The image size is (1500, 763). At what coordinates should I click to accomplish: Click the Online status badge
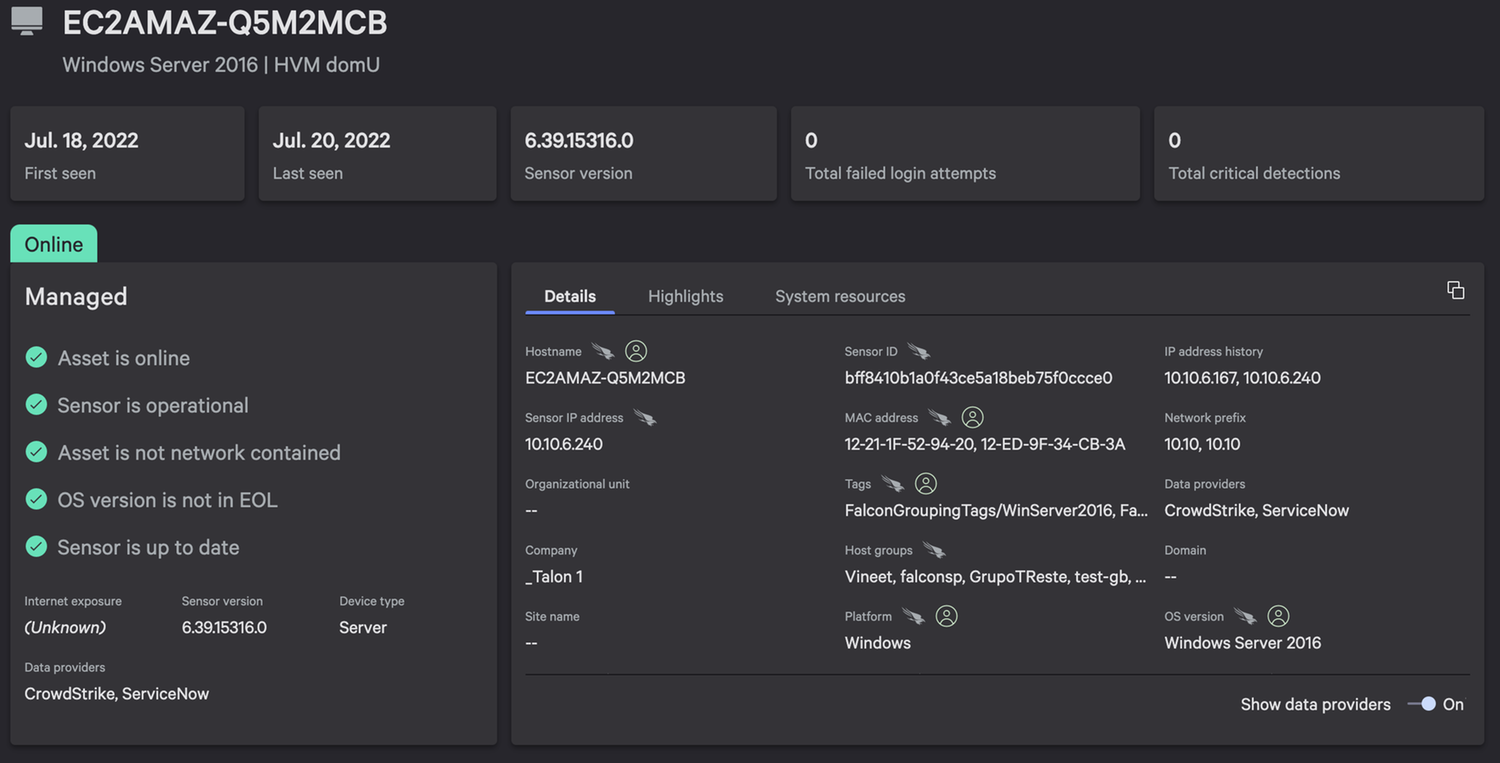coord(54,244)
